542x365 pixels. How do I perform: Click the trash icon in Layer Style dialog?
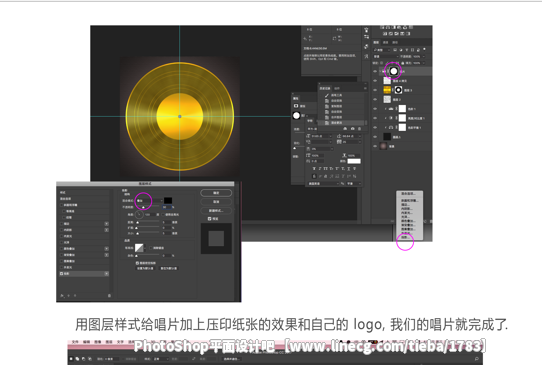[x=109, y=296]
